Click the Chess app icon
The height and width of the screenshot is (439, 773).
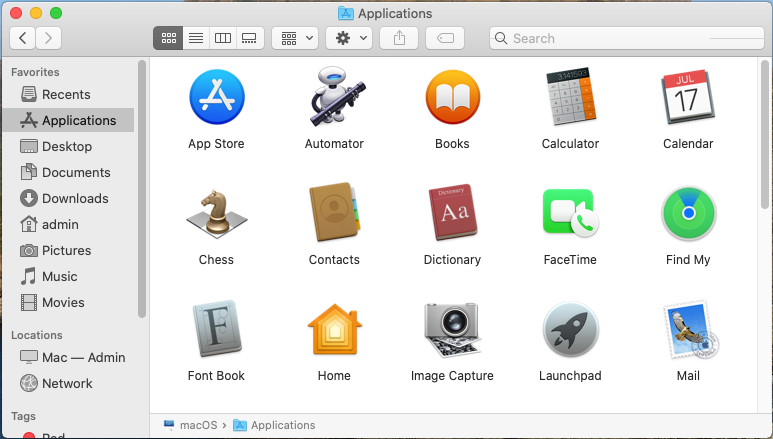(216, 213)
